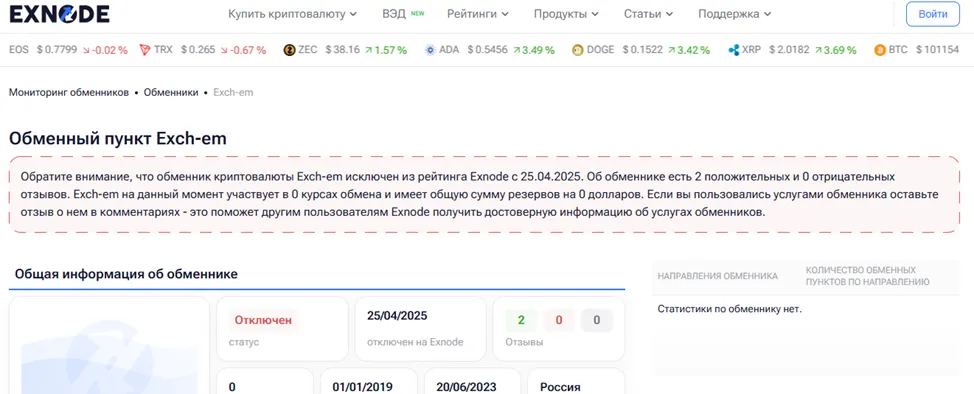Open the Статьи menu
This screenshot has width=974, height=394.
click(x=648, y=14)
